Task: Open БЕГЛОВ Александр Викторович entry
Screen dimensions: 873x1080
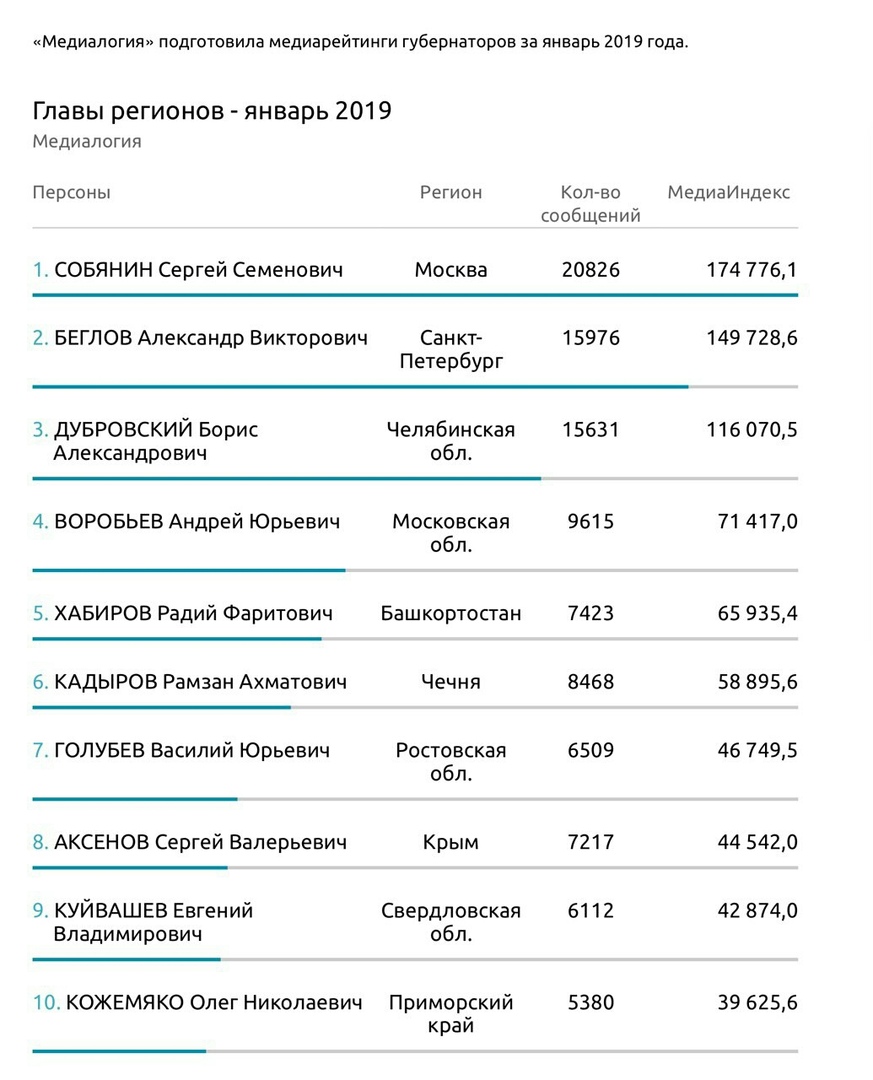Action: [x=210, y=338]
